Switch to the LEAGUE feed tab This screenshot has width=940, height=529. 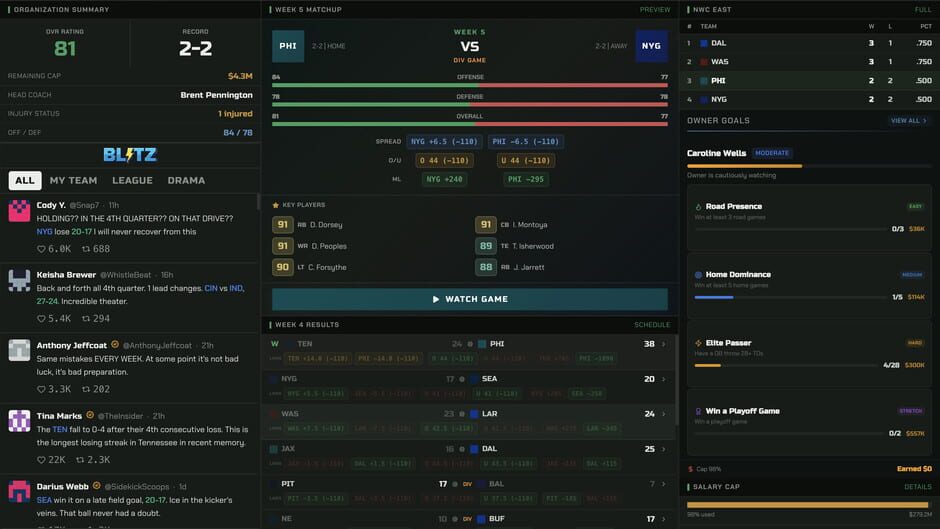coord(132,181)
